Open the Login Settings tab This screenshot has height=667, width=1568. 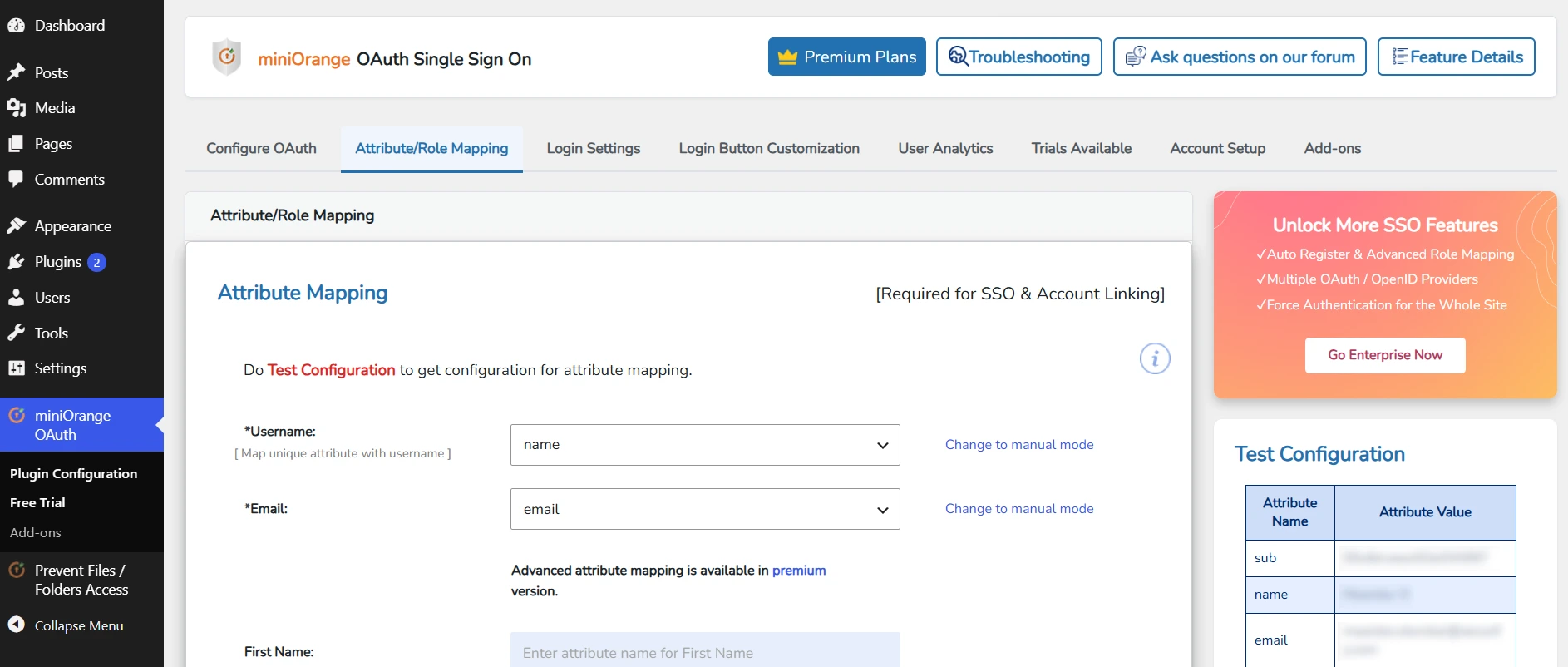[x=594, y=149]
